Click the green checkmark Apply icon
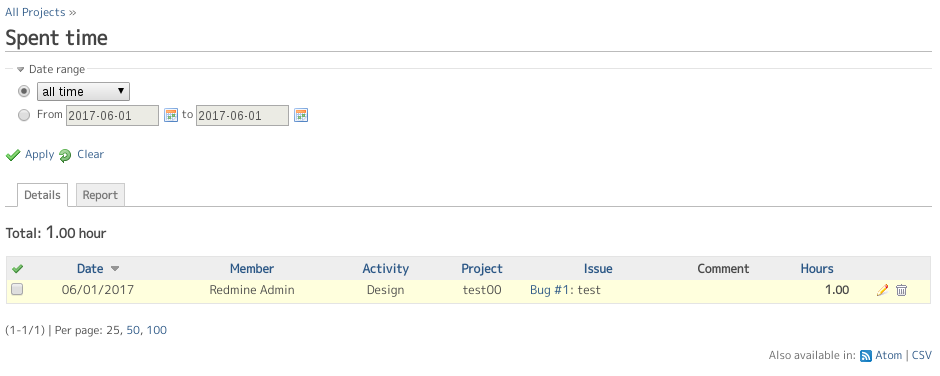Image resolution: width=940 pixels, height=376 pixels. click(13, 155)
